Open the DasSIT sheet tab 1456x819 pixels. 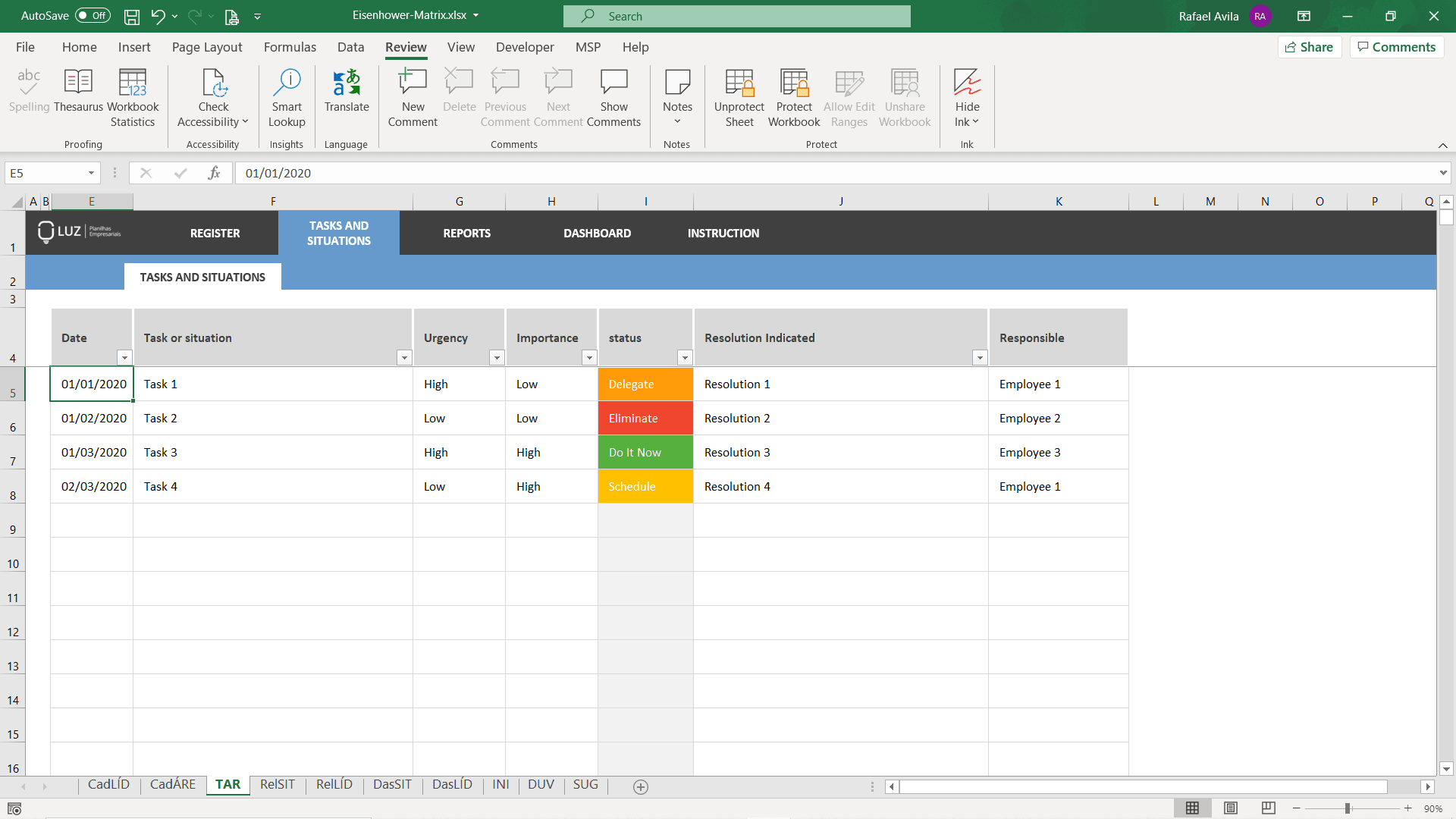(392, 785)
